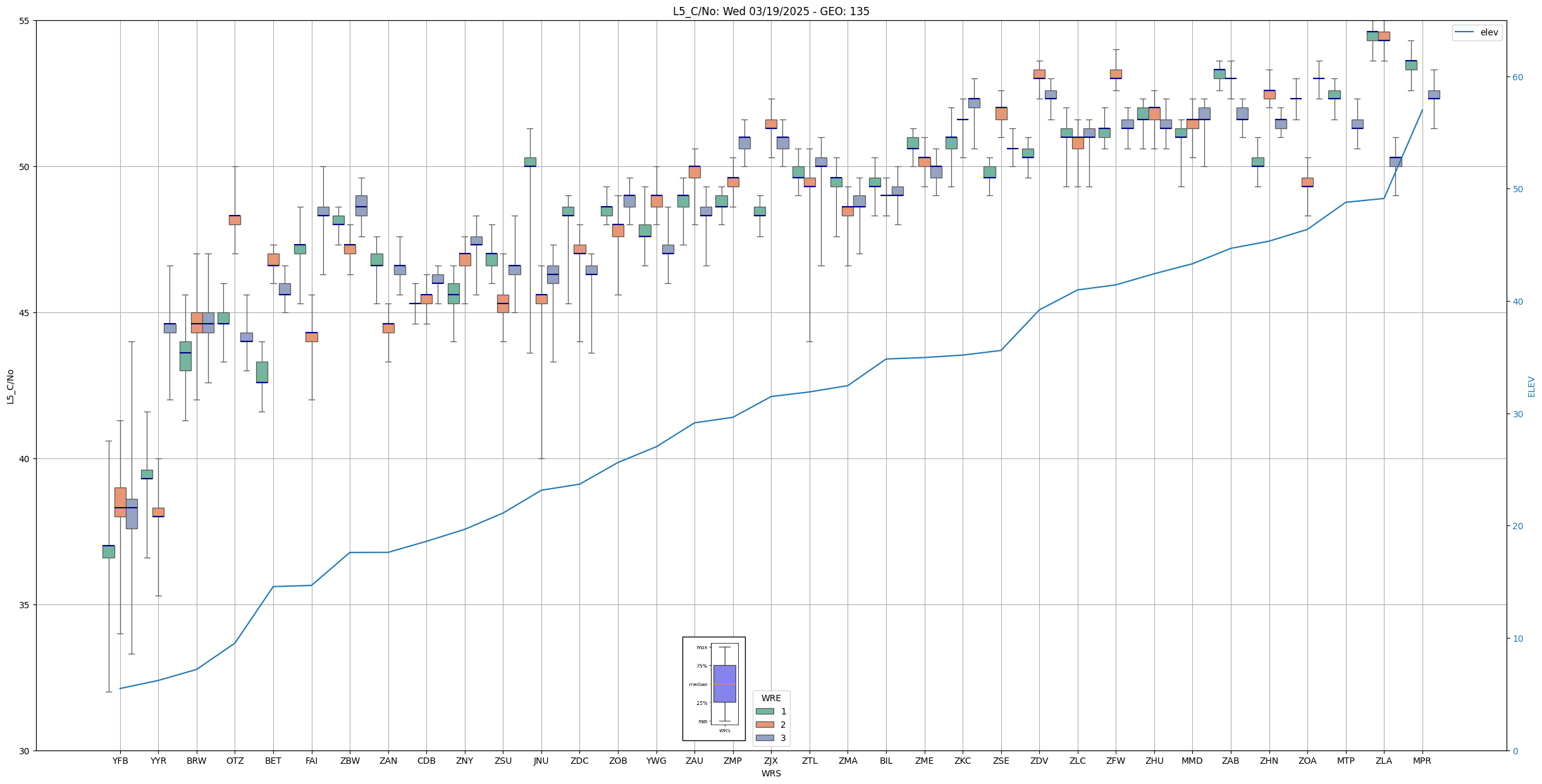
Task: Click the WRE legend title
Action: (771, 698)
